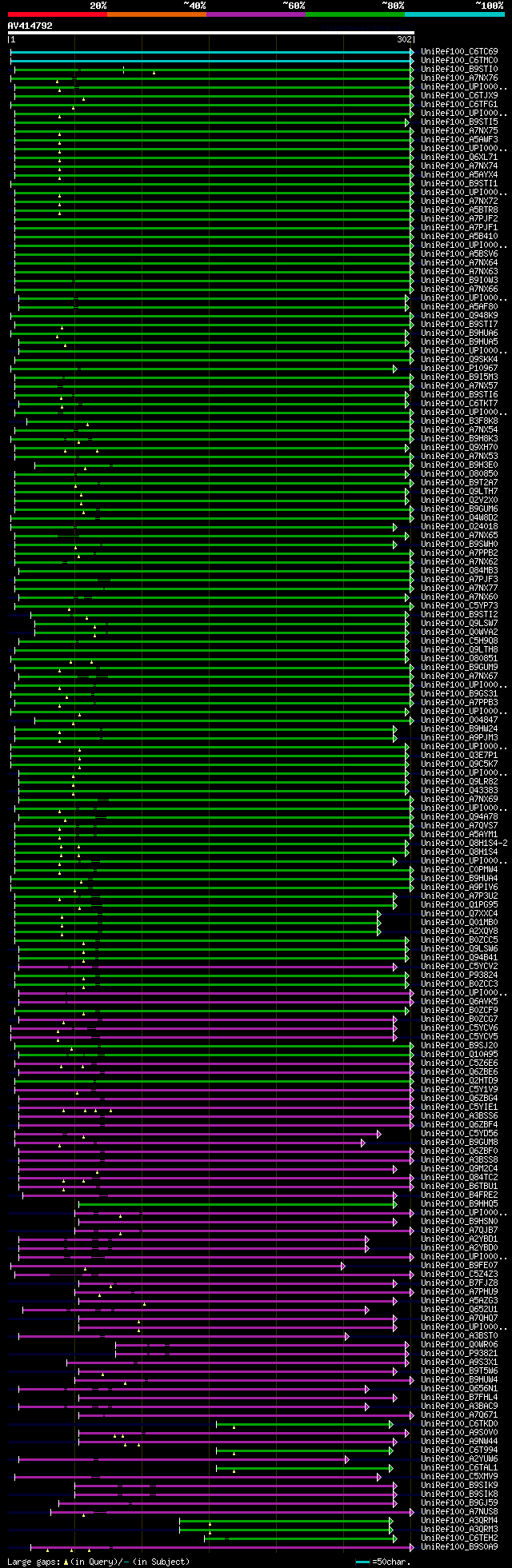Click the purple ~60% identity legend segment
512x1568 pixels.
[x=256, y=14]
